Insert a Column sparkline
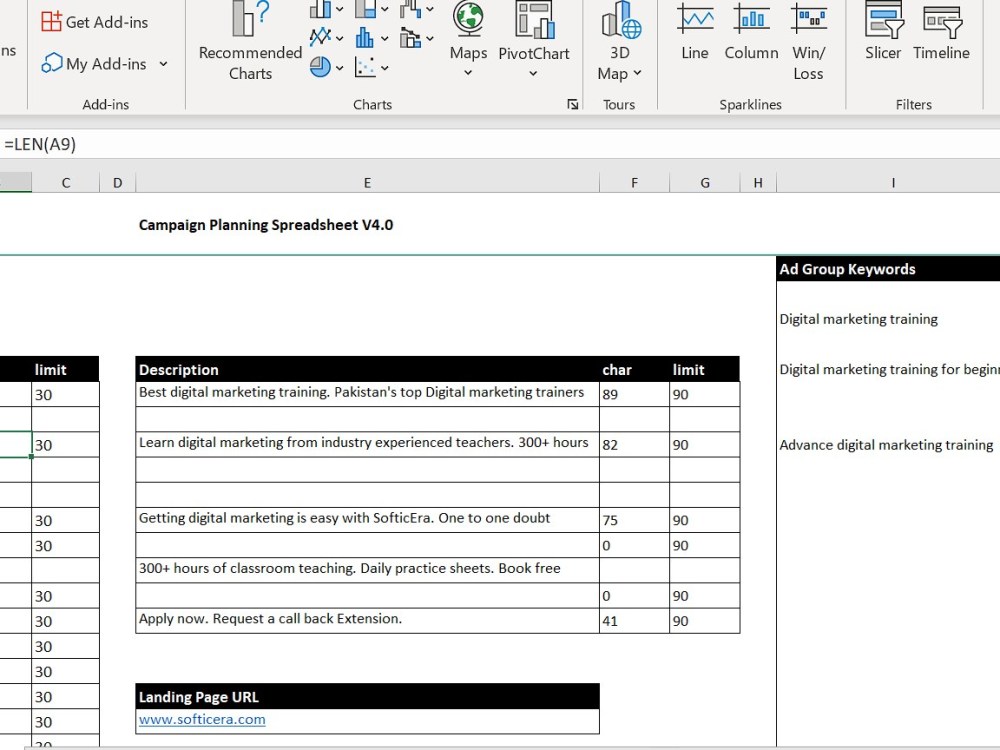Image resolution: width=1000 pixels, height=750 pixels. (x=751, y=32)
